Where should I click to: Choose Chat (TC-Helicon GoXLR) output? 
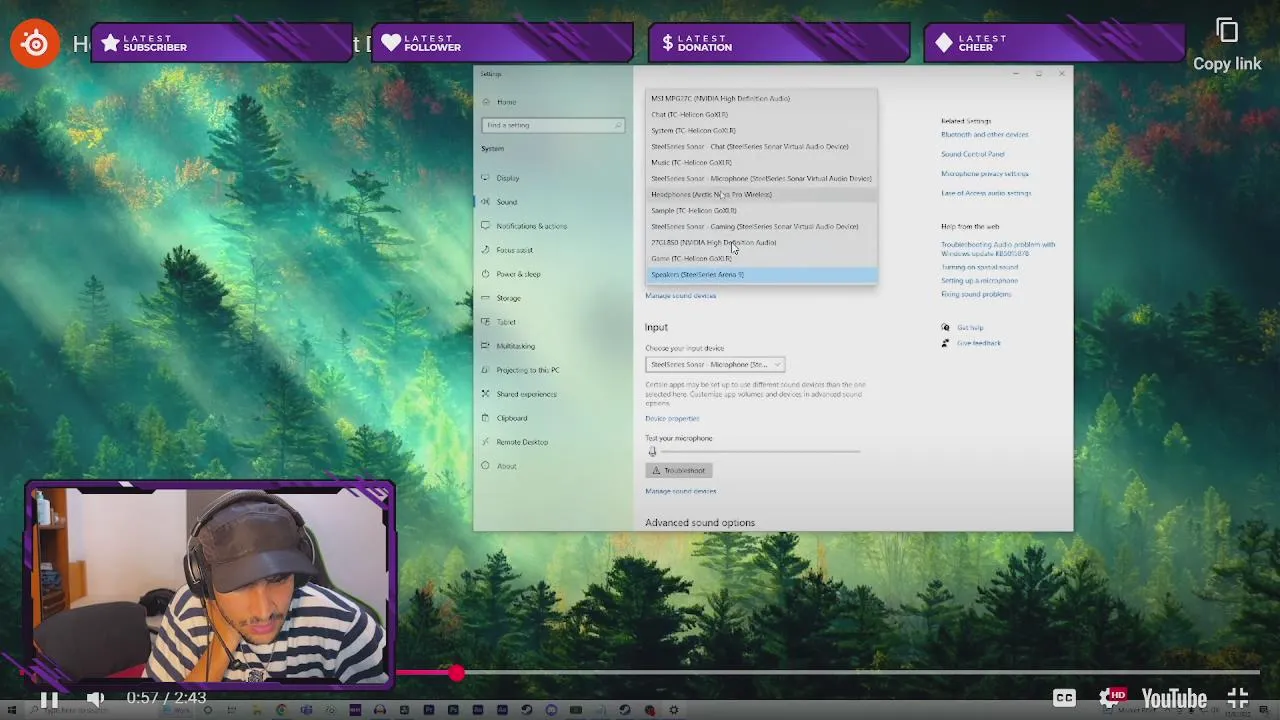tap(761, 114)
